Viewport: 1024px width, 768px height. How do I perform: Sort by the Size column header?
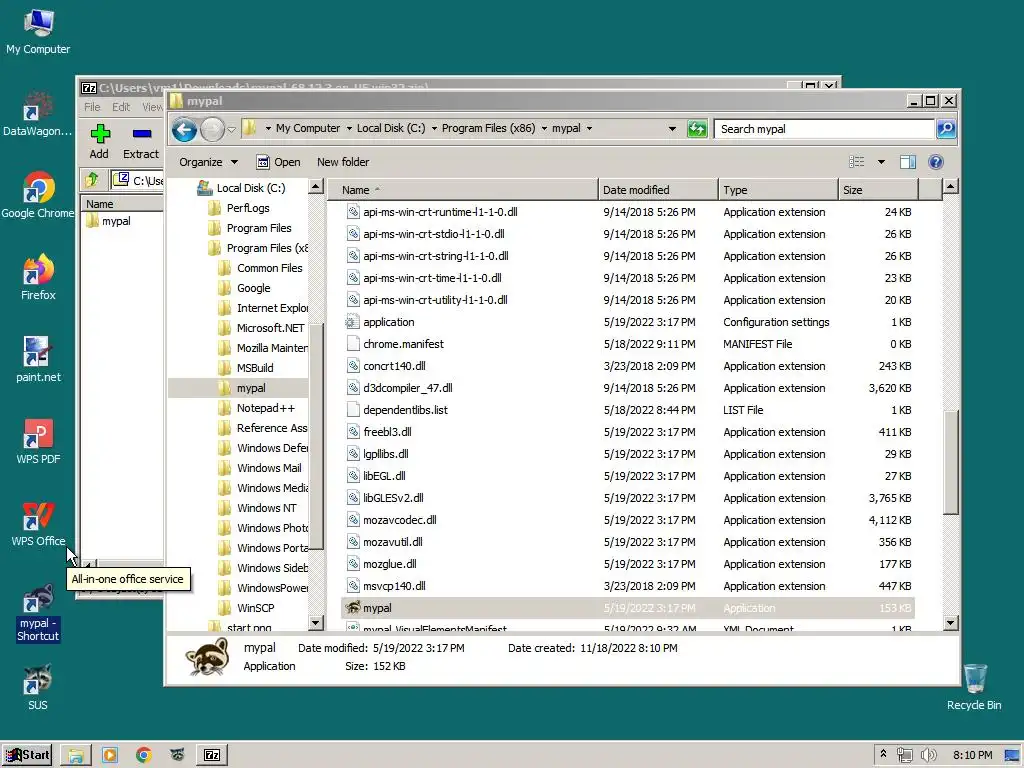pos(878,190)
